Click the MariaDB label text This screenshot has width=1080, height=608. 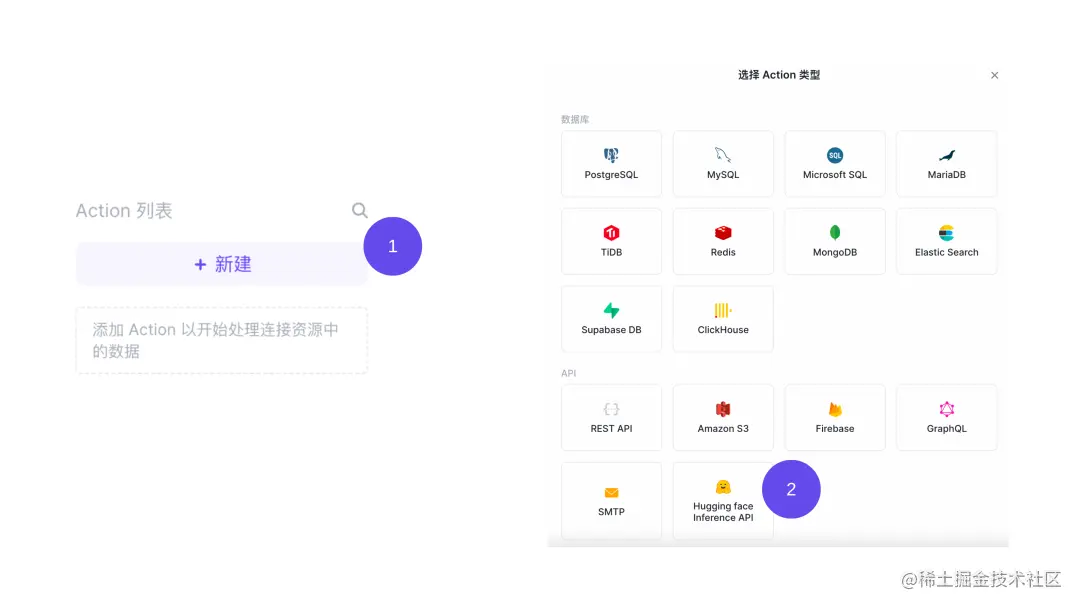[946, 175]
